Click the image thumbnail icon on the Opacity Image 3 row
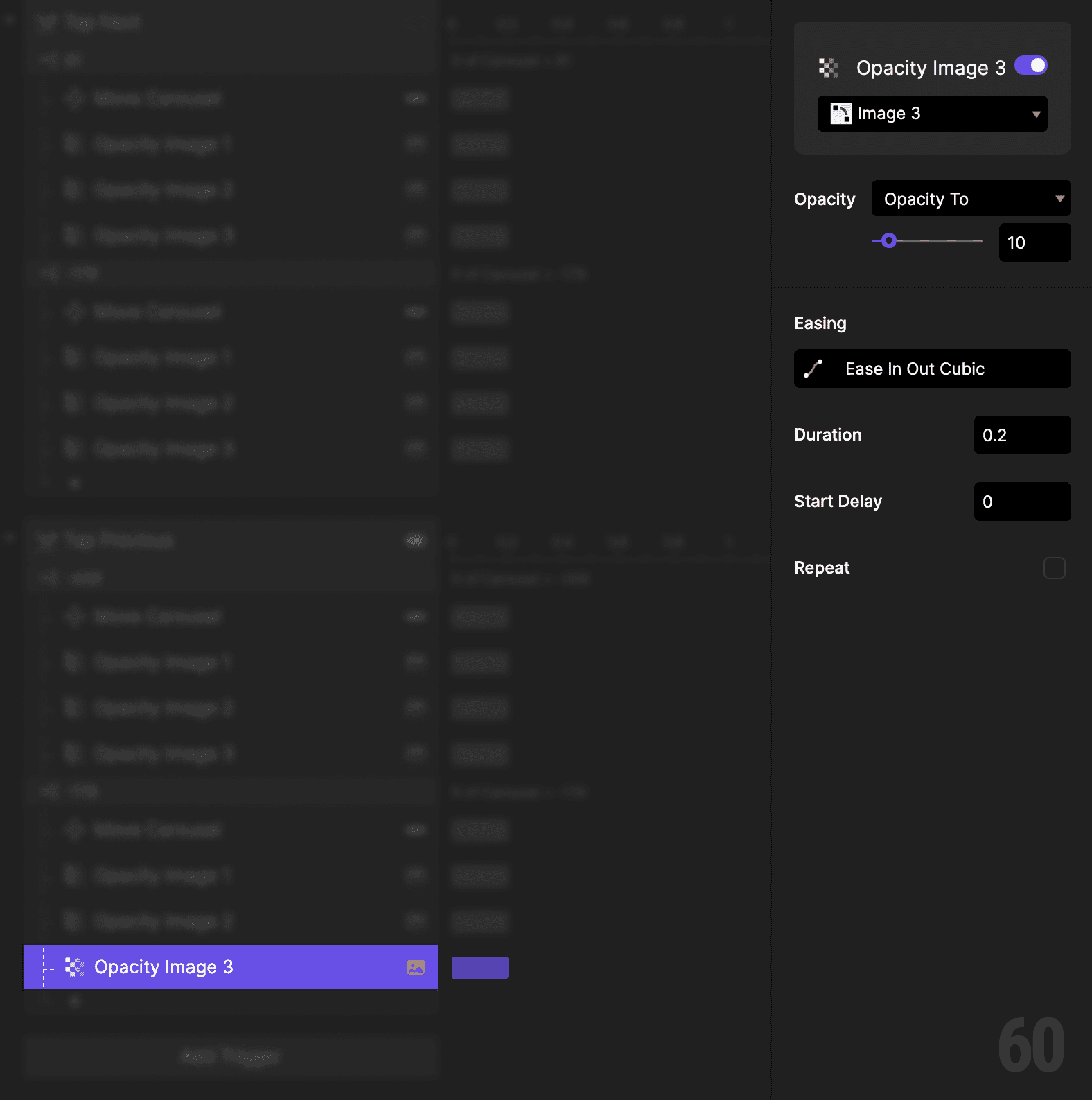1092x1100 pixels. 416,967
